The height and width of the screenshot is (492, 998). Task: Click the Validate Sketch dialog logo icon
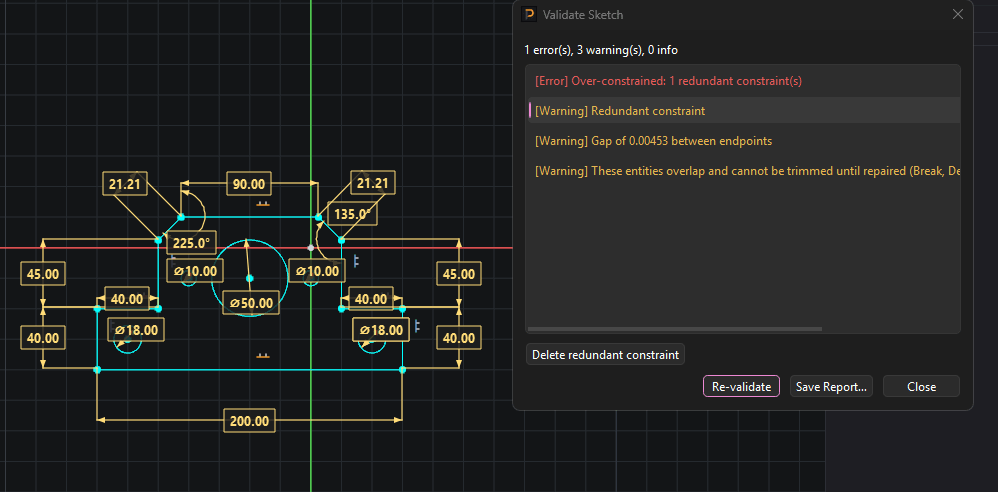(x=528, y=14)
